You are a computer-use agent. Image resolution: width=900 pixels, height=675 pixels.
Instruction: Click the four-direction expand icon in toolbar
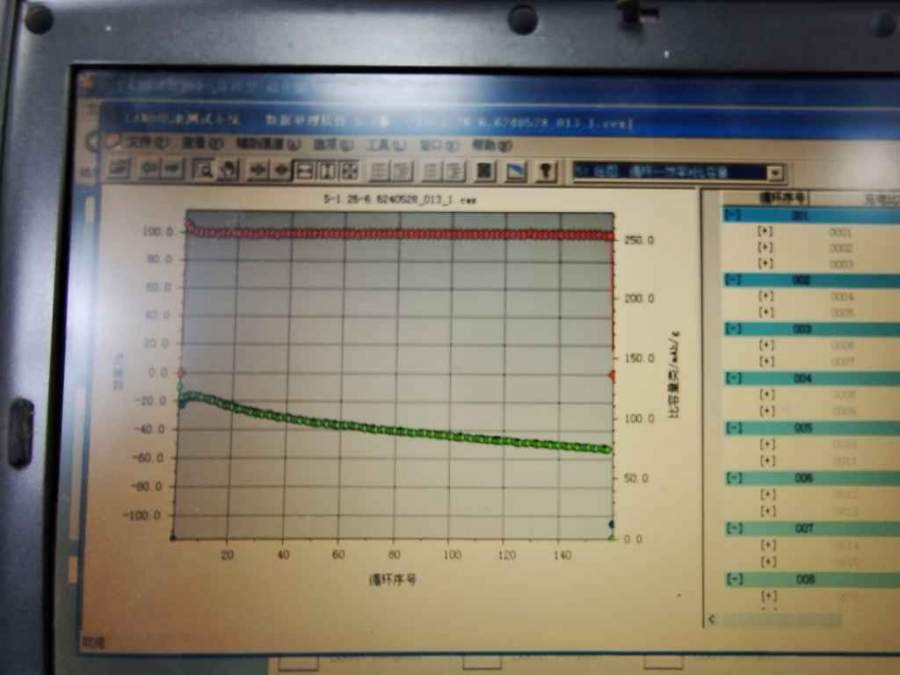349,171
